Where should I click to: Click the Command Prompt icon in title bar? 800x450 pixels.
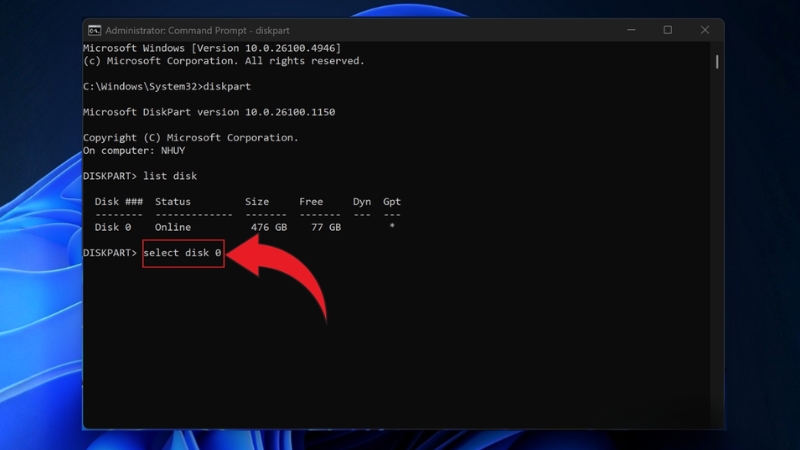(94, 30)
